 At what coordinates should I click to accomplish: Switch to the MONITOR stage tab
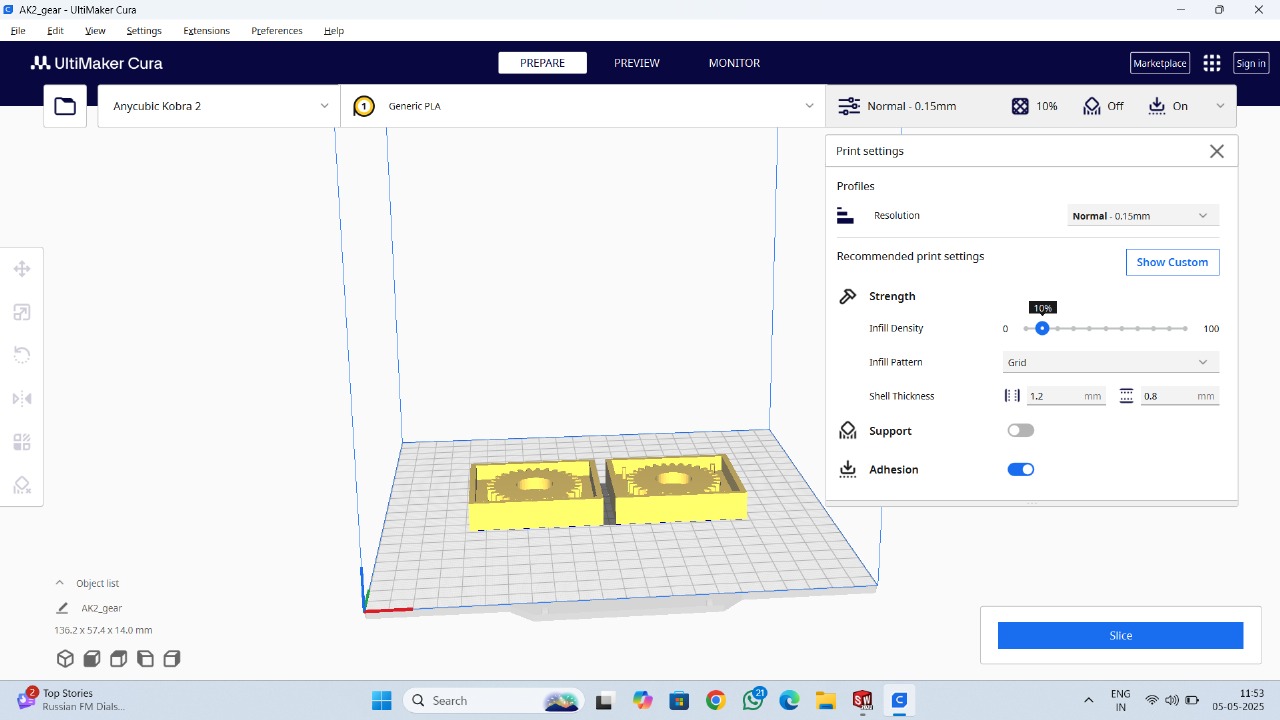tap(734, 63)
